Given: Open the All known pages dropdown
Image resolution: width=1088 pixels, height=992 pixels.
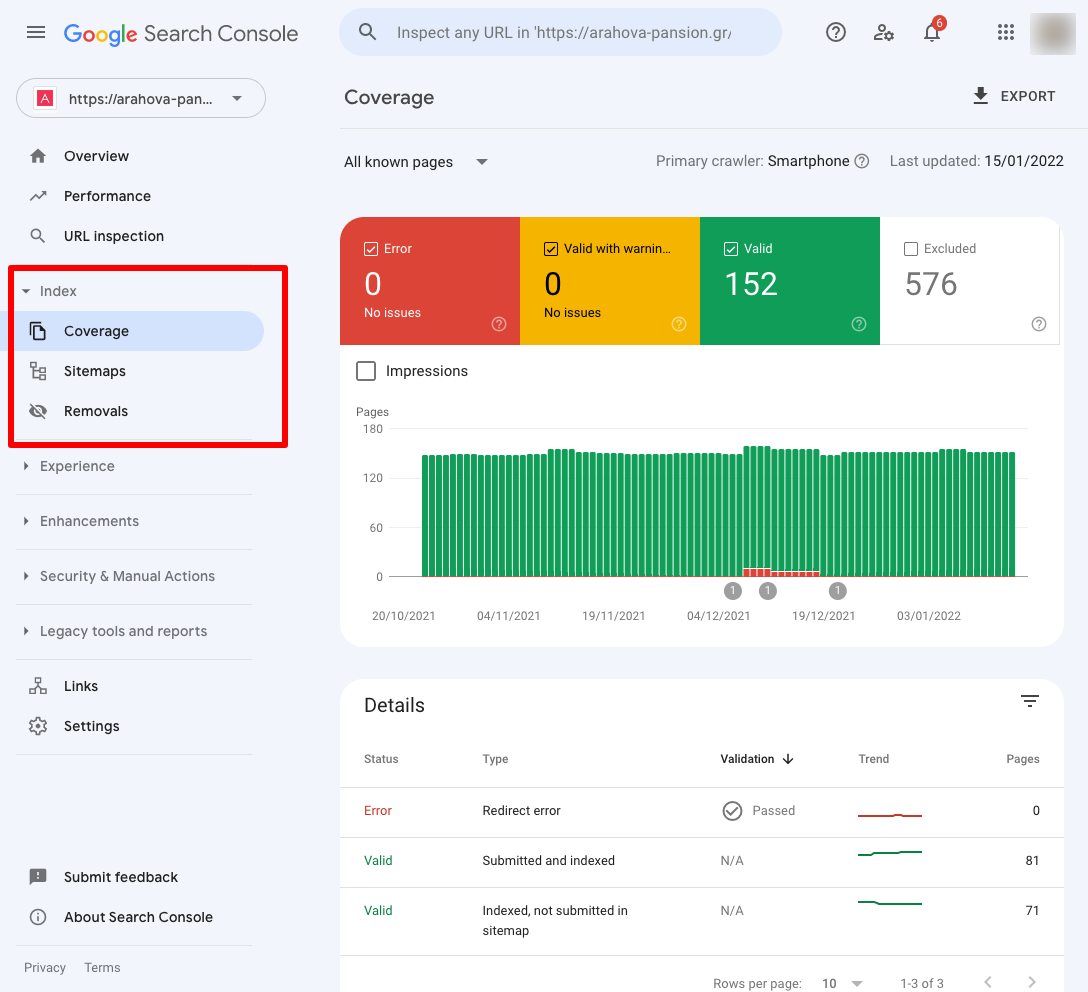Looking at the screenshot, I should click(x=416, y=162).
